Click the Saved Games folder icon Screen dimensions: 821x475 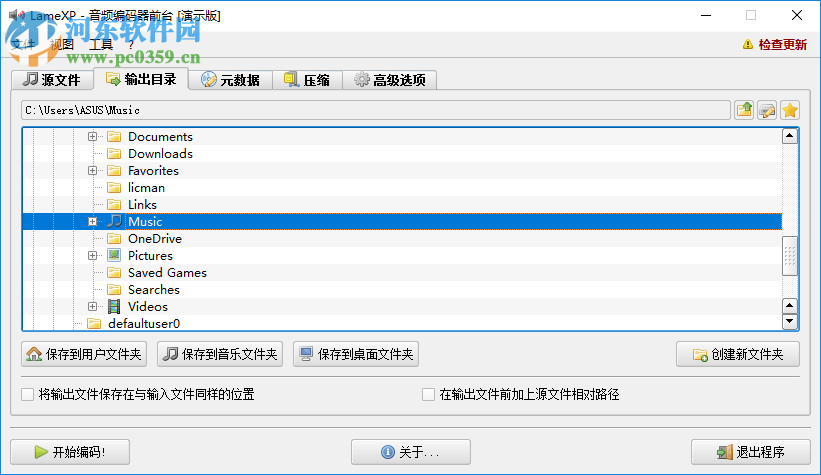[x=114, y=273]
